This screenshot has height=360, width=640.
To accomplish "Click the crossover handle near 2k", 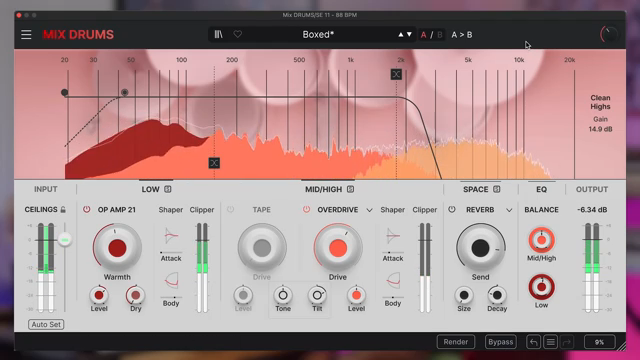I will (x=396, y=74).
